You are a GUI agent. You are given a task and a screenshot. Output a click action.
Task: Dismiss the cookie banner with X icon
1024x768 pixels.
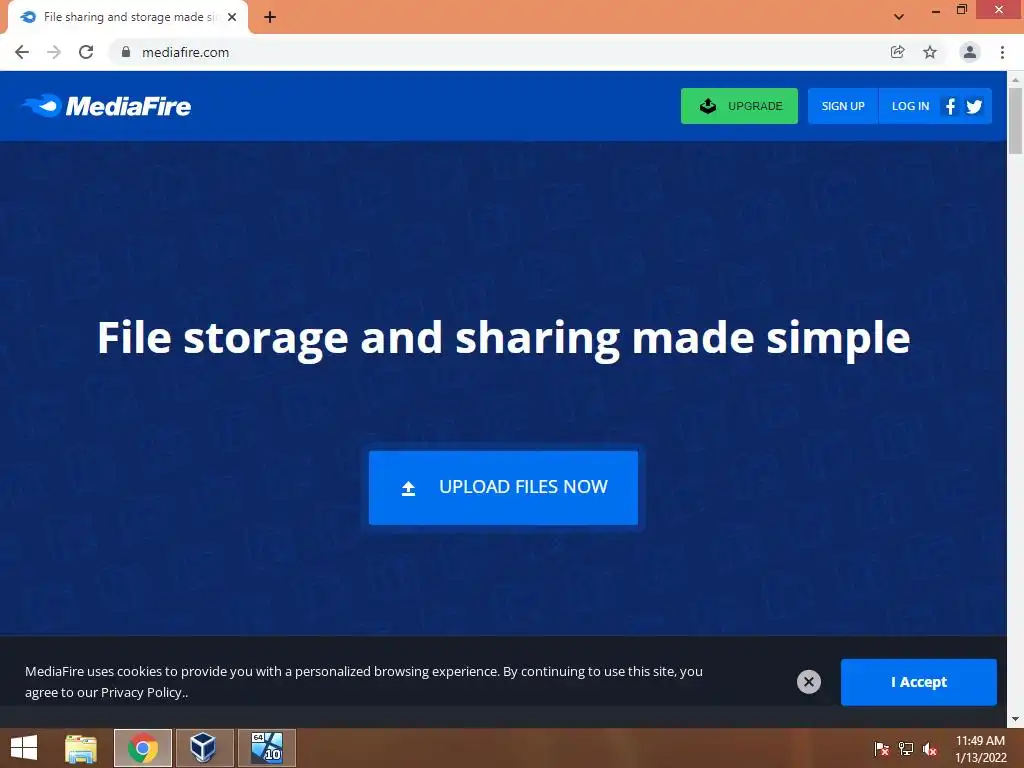pyautogui.click(x=808, y=682)
